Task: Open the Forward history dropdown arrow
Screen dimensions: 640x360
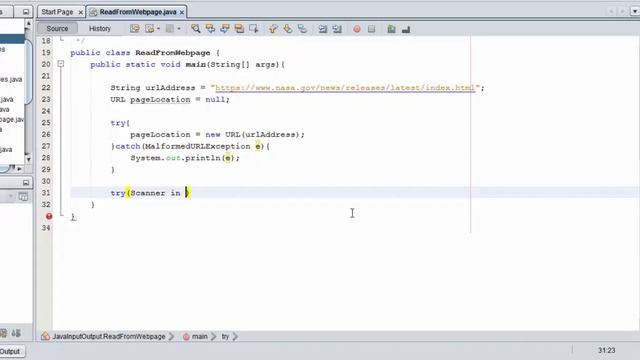Action: (x=179, y=29)
